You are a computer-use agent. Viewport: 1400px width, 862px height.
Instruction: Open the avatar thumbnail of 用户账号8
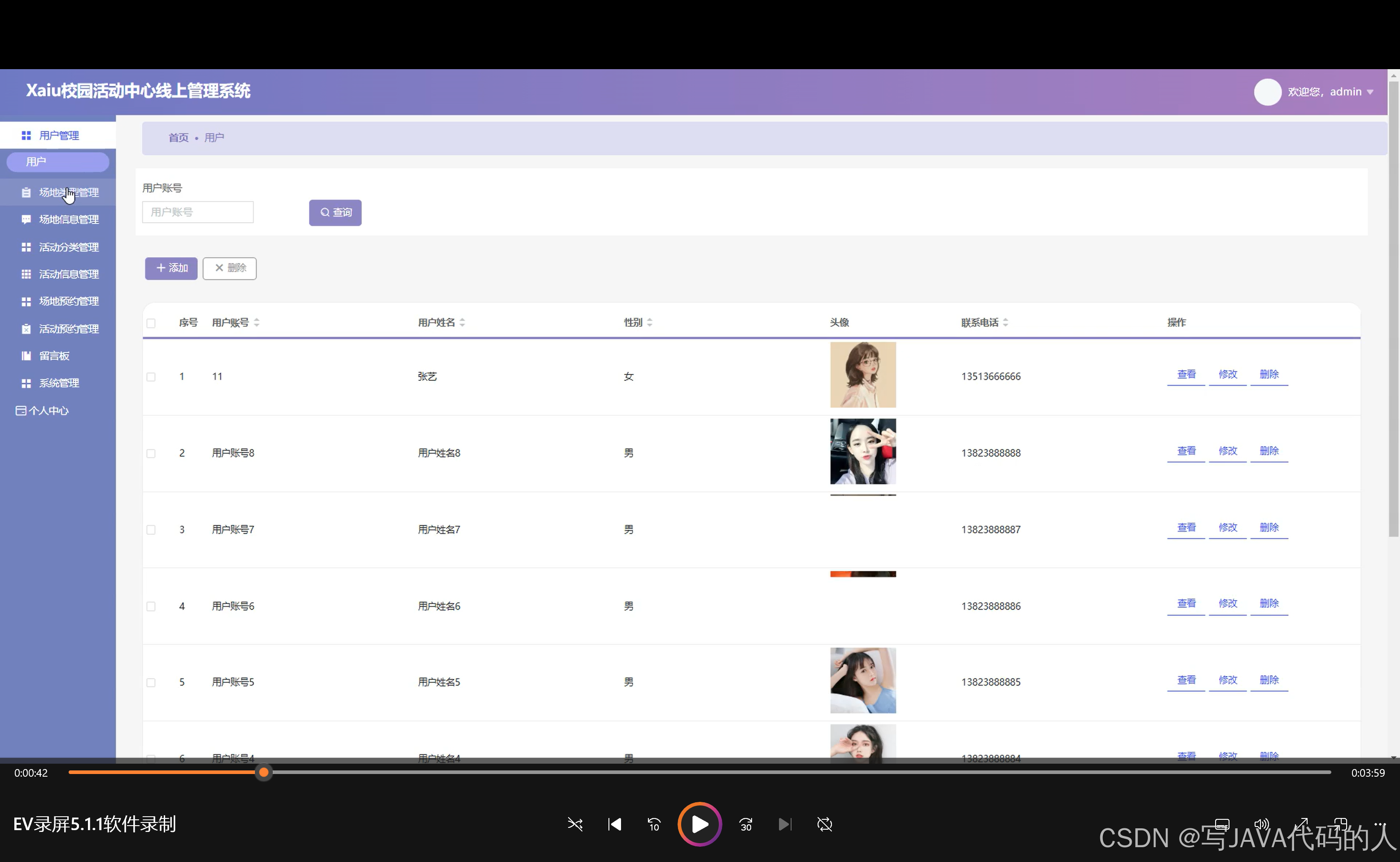[863, 451]
